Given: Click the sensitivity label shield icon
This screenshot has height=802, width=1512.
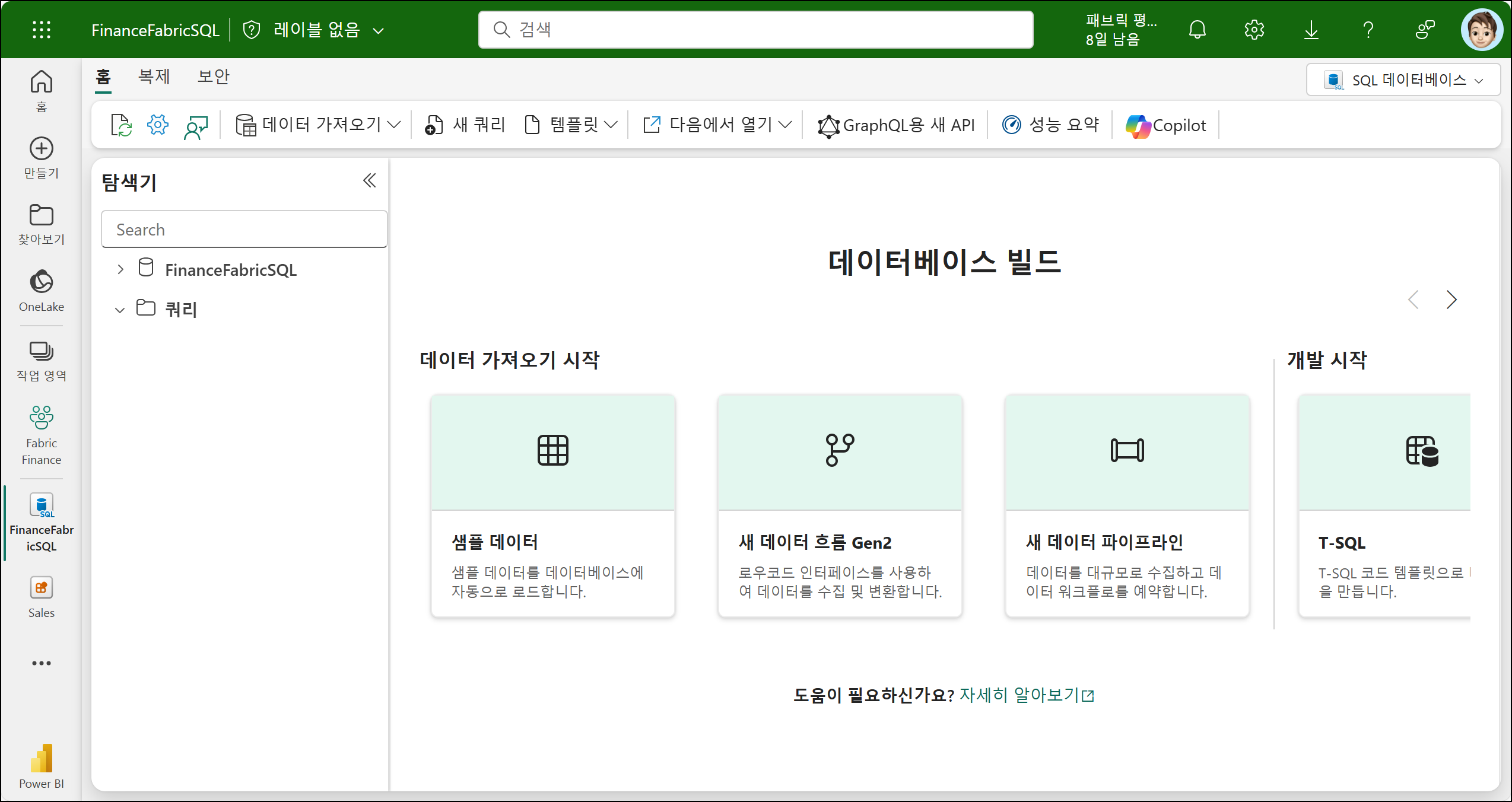Looking at the screenshot, I should tap(252, 30).
